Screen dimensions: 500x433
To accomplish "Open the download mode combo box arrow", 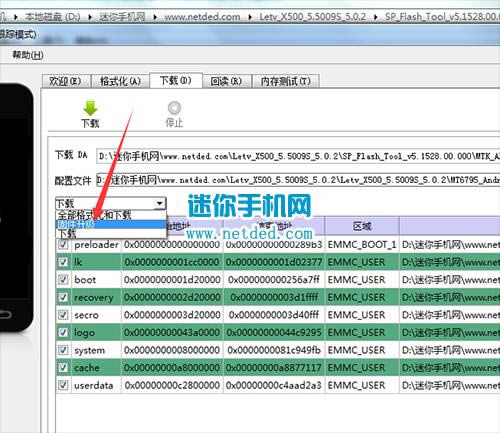I will pyautogui.click(x=160, y=203).
